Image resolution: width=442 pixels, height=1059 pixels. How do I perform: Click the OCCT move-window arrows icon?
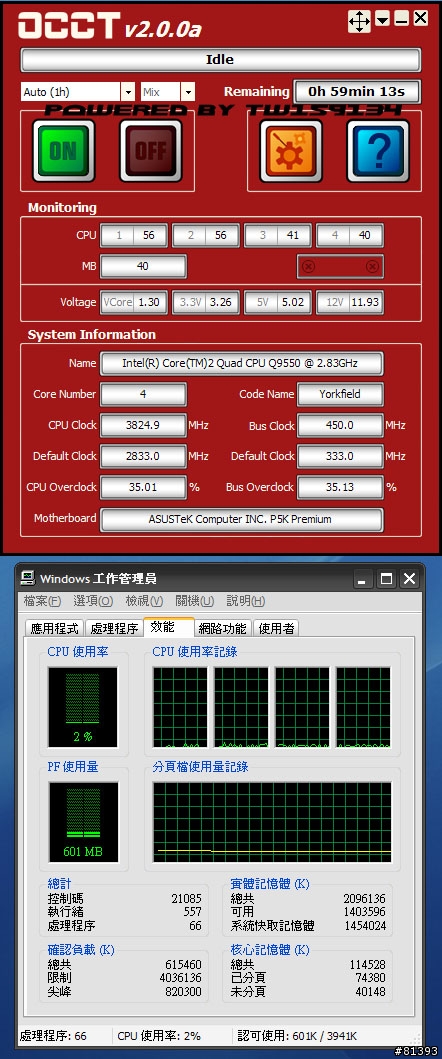click(x=360, y=21)
